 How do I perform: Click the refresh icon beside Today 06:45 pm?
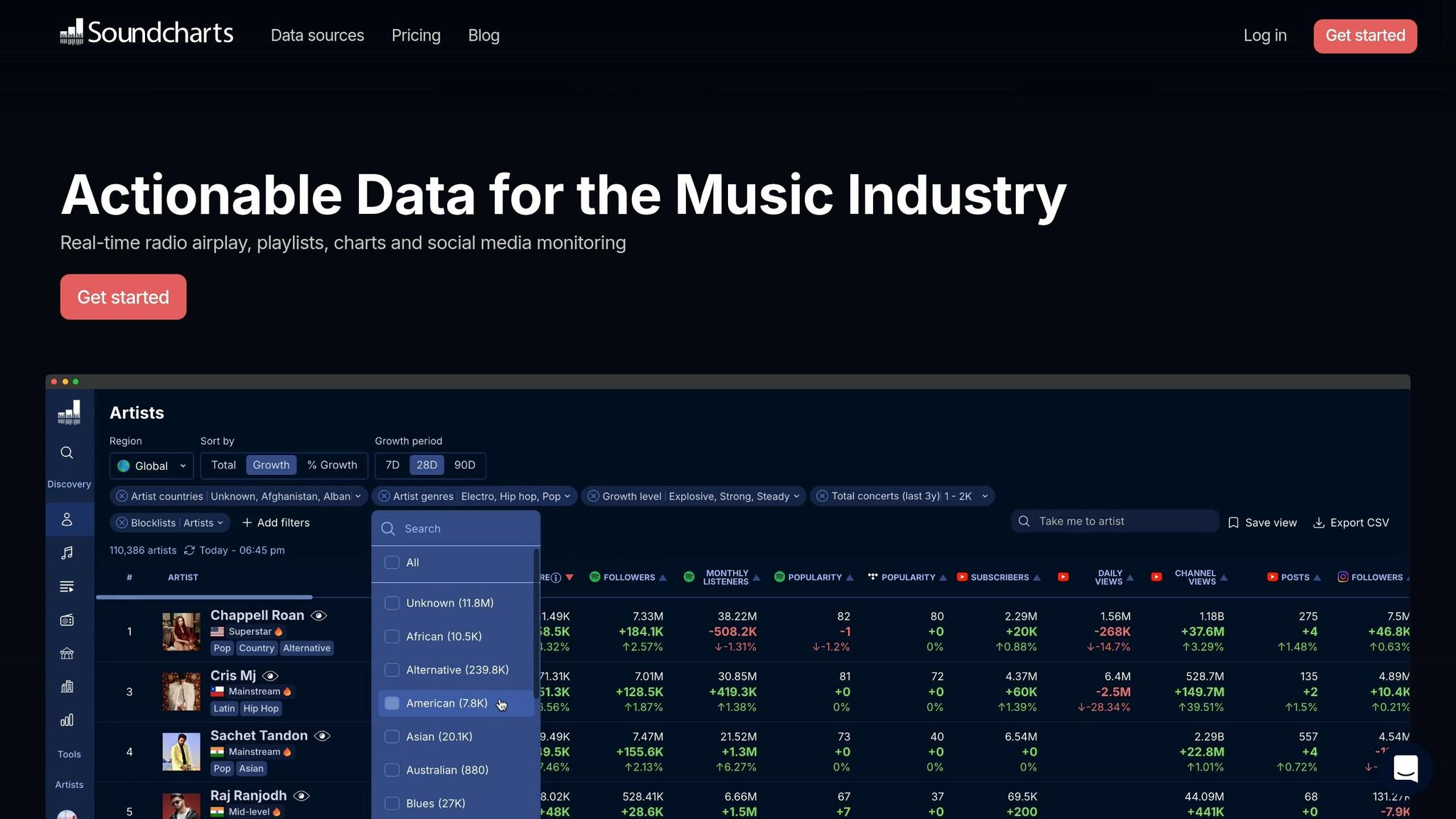(189, 550)
